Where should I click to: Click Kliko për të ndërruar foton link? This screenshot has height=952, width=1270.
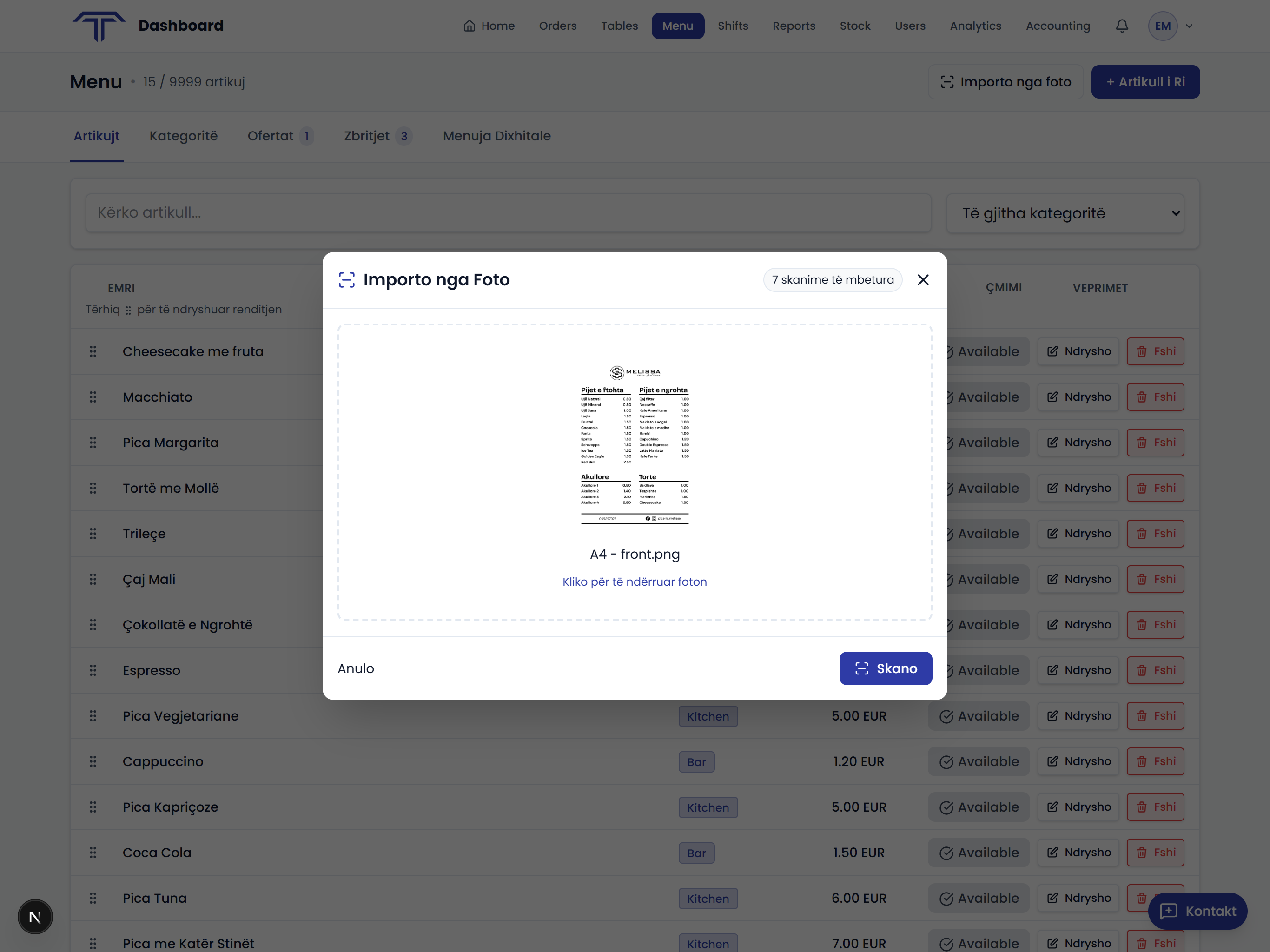coord(635,582)
